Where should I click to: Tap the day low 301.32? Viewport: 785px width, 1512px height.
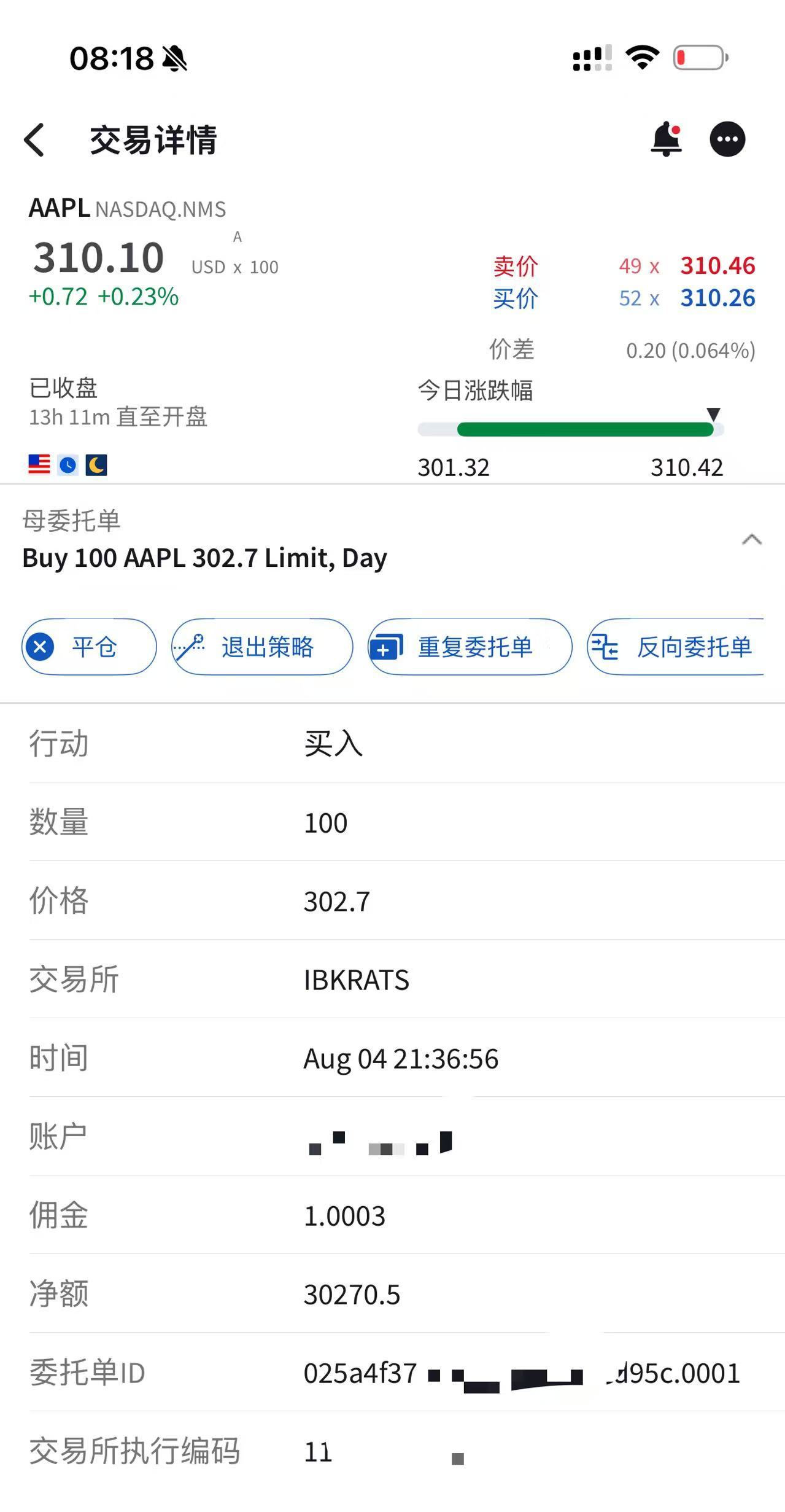click(x=454, y=467)
